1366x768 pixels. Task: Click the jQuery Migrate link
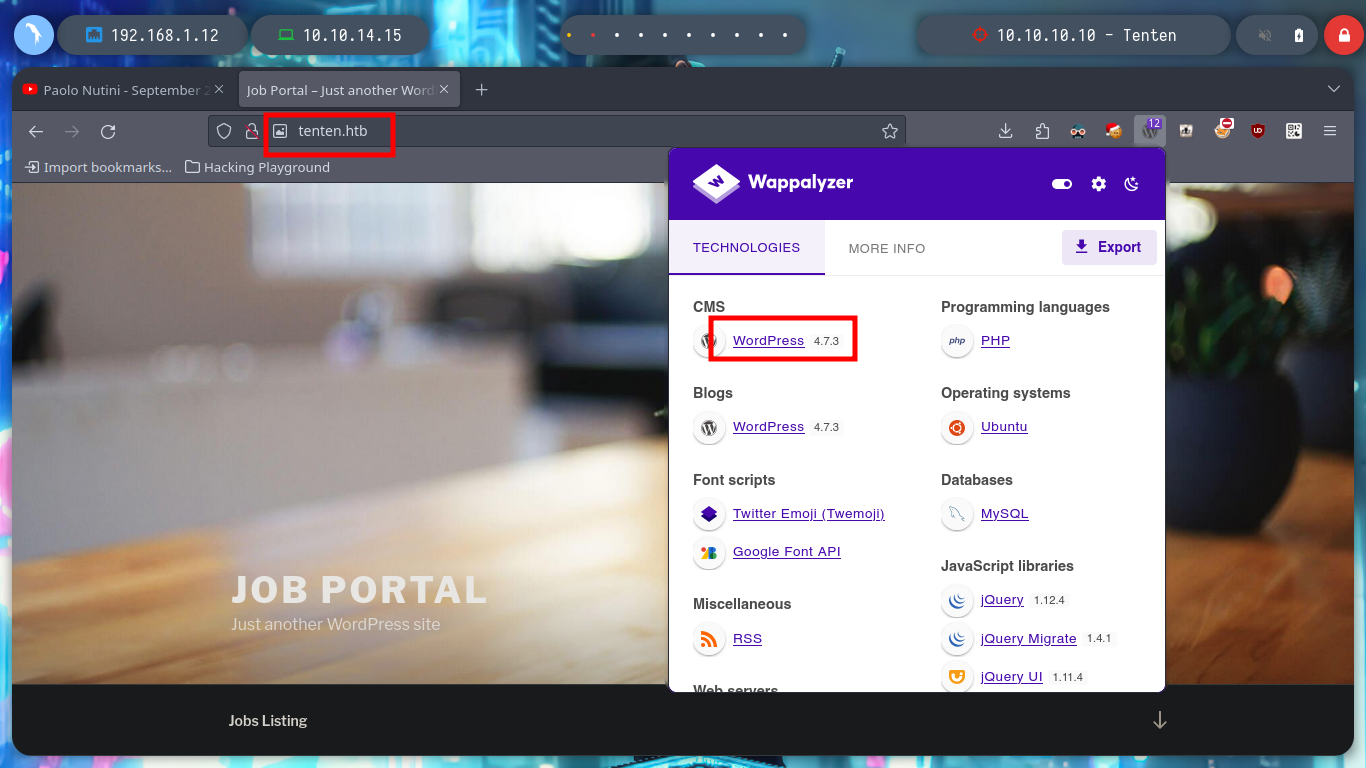tap(1028, 639)
